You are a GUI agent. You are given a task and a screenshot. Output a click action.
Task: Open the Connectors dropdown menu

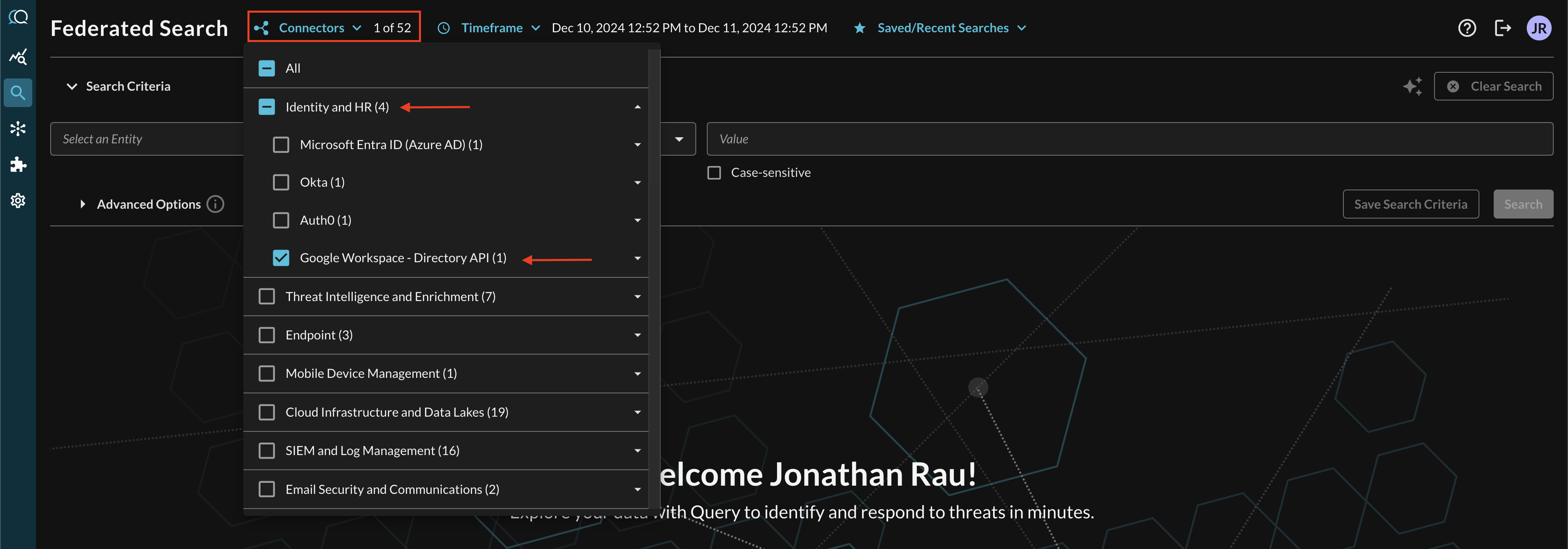point(320,28)
